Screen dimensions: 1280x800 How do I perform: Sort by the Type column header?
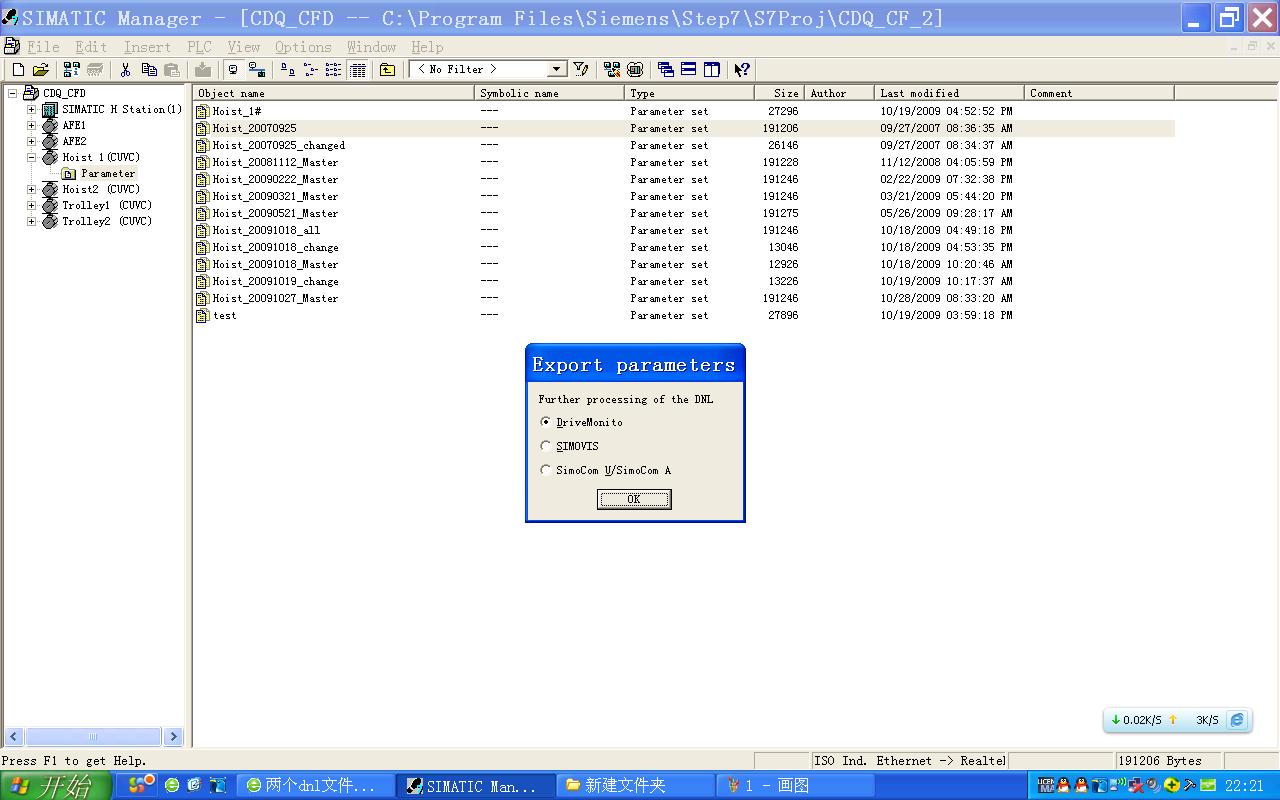point(689,93)
